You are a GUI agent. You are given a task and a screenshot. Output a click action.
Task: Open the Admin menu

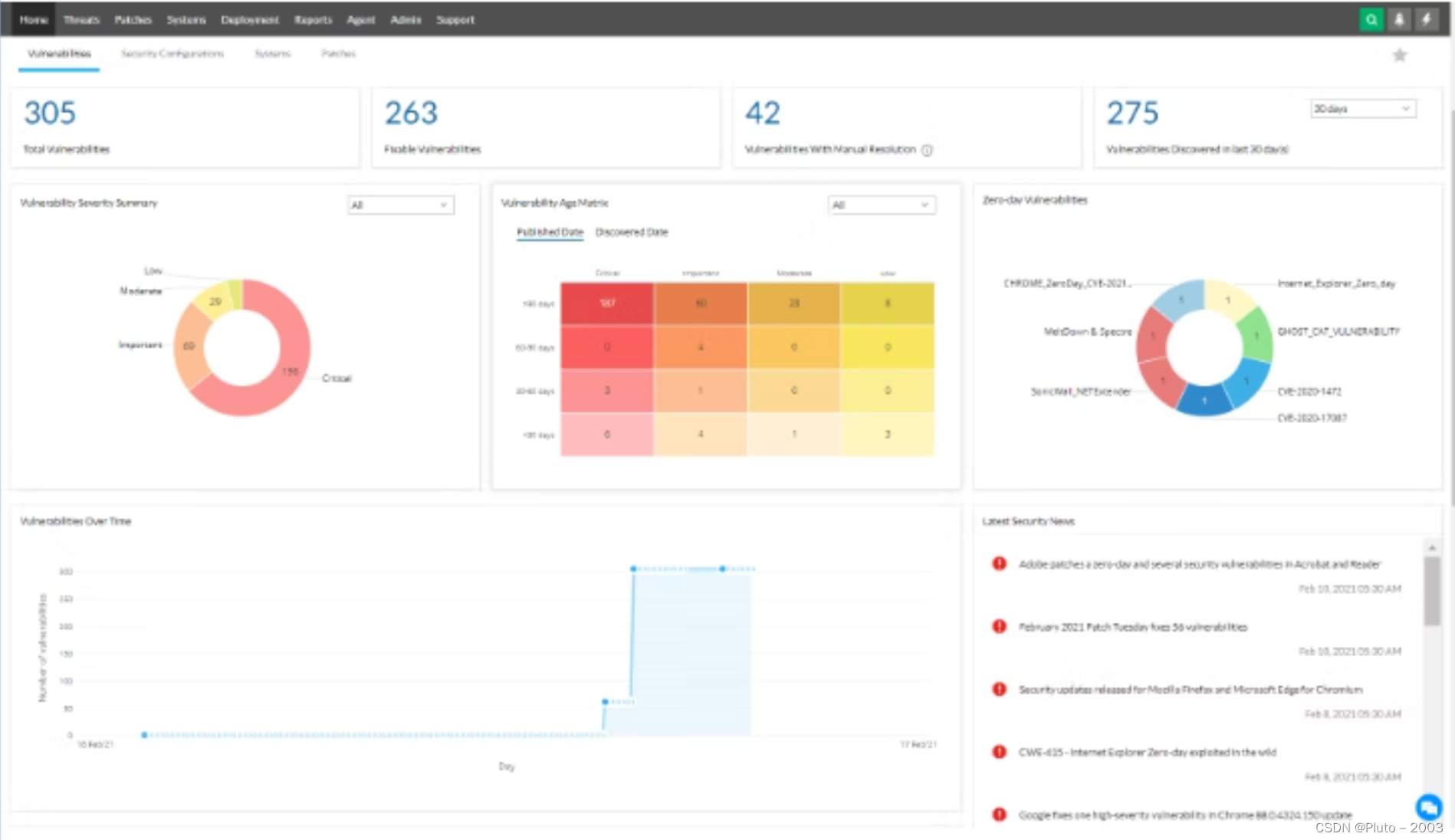[x=406, y=20]
